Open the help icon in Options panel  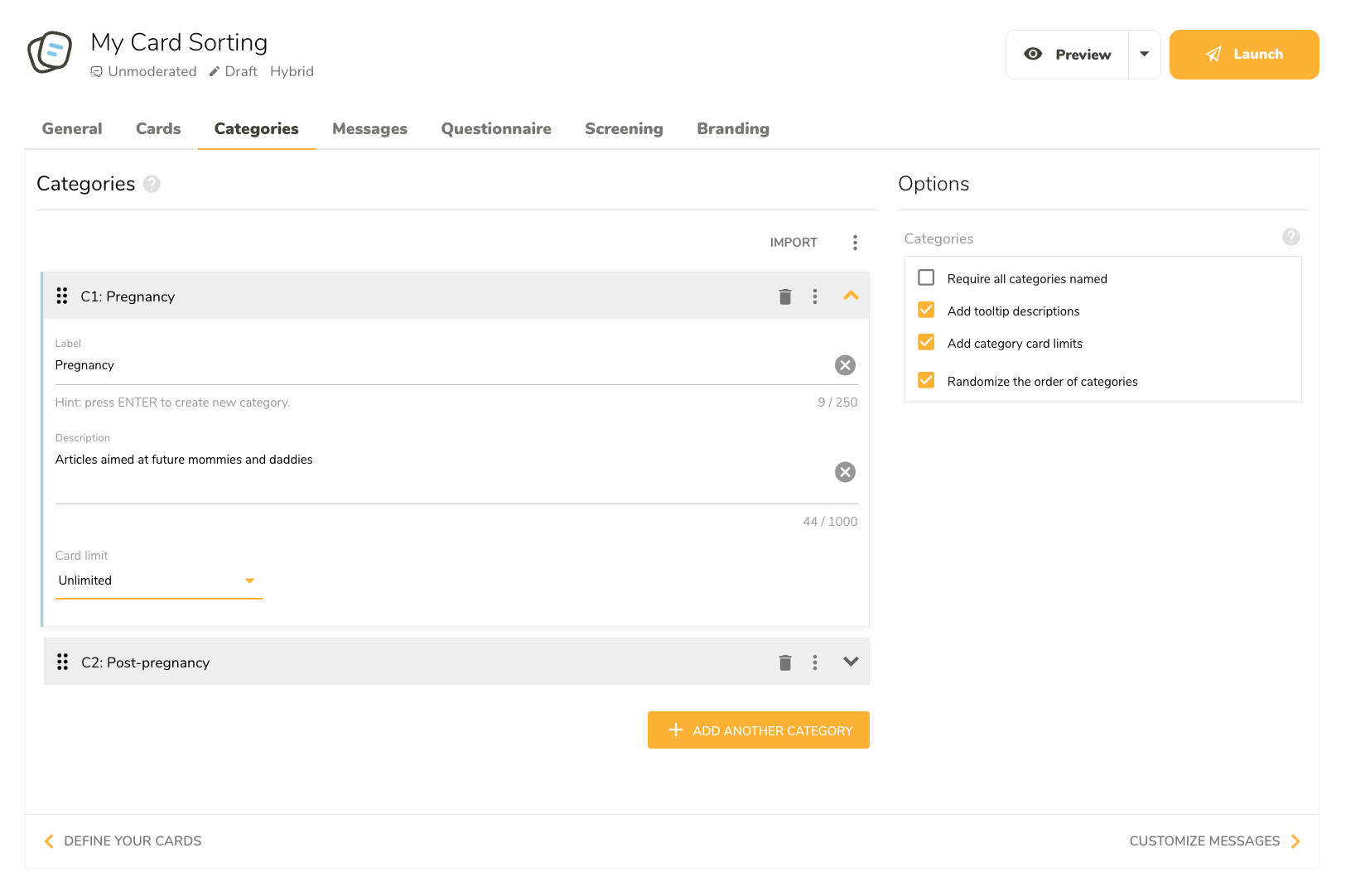(x=1291, y=238)
